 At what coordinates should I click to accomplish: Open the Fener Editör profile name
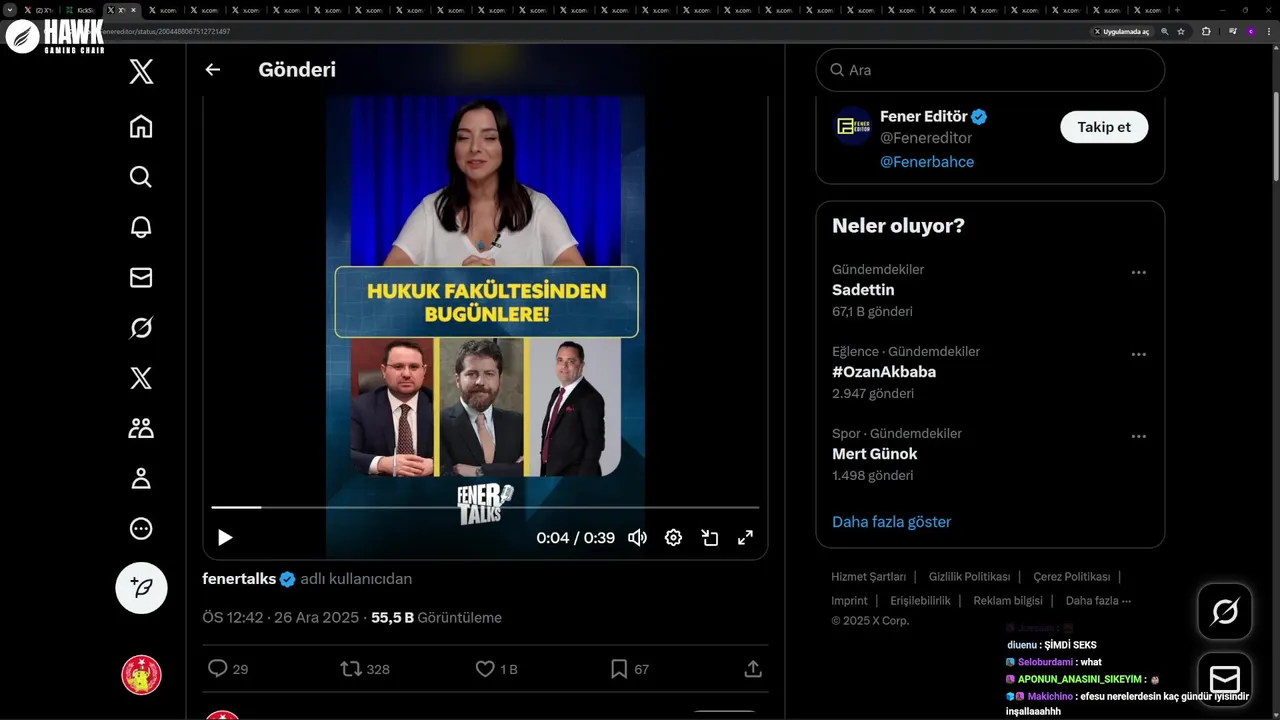923,116
